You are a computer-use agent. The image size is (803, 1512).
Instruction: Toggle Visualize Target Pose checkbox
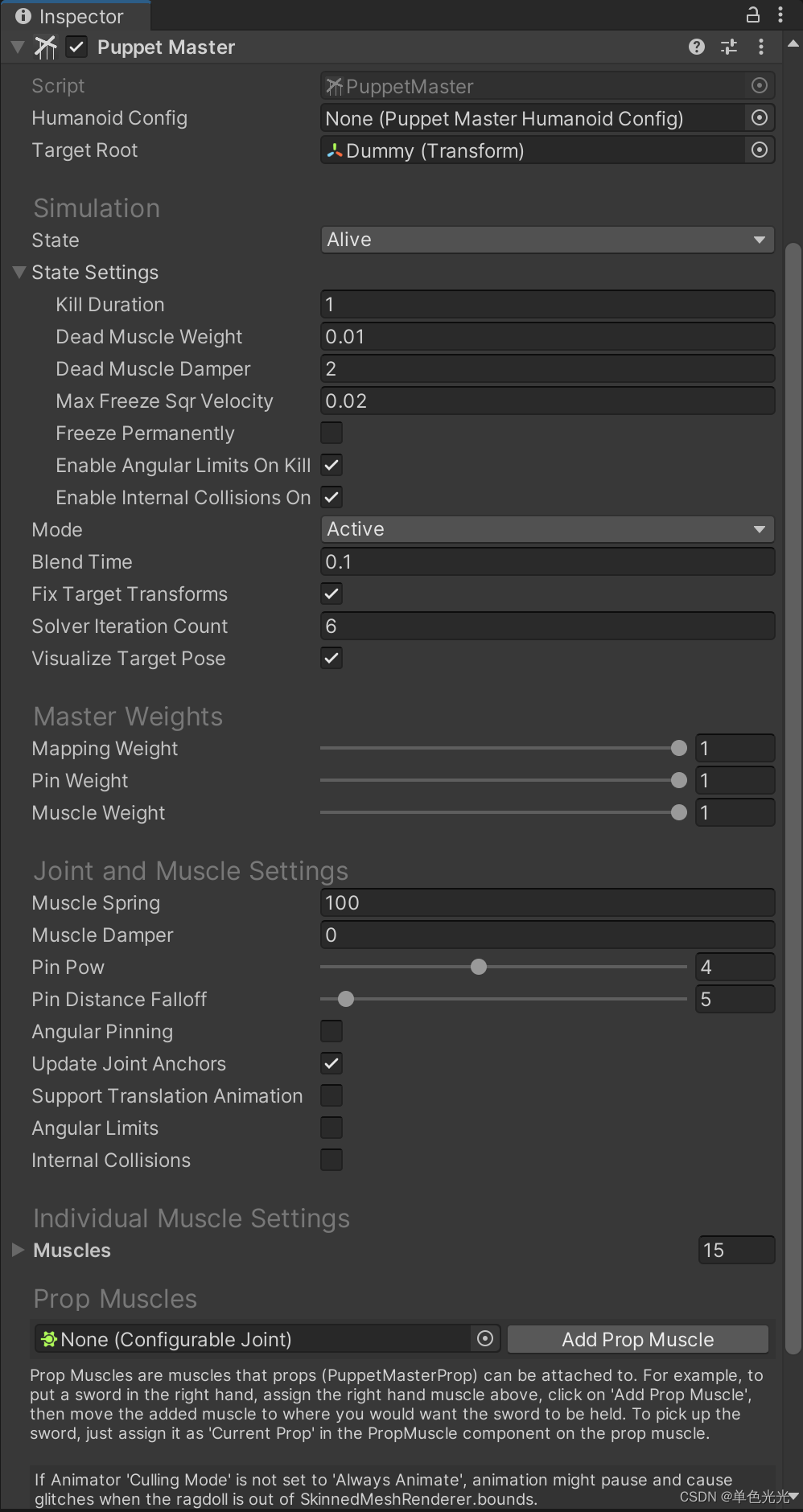(x=331, y=658)
